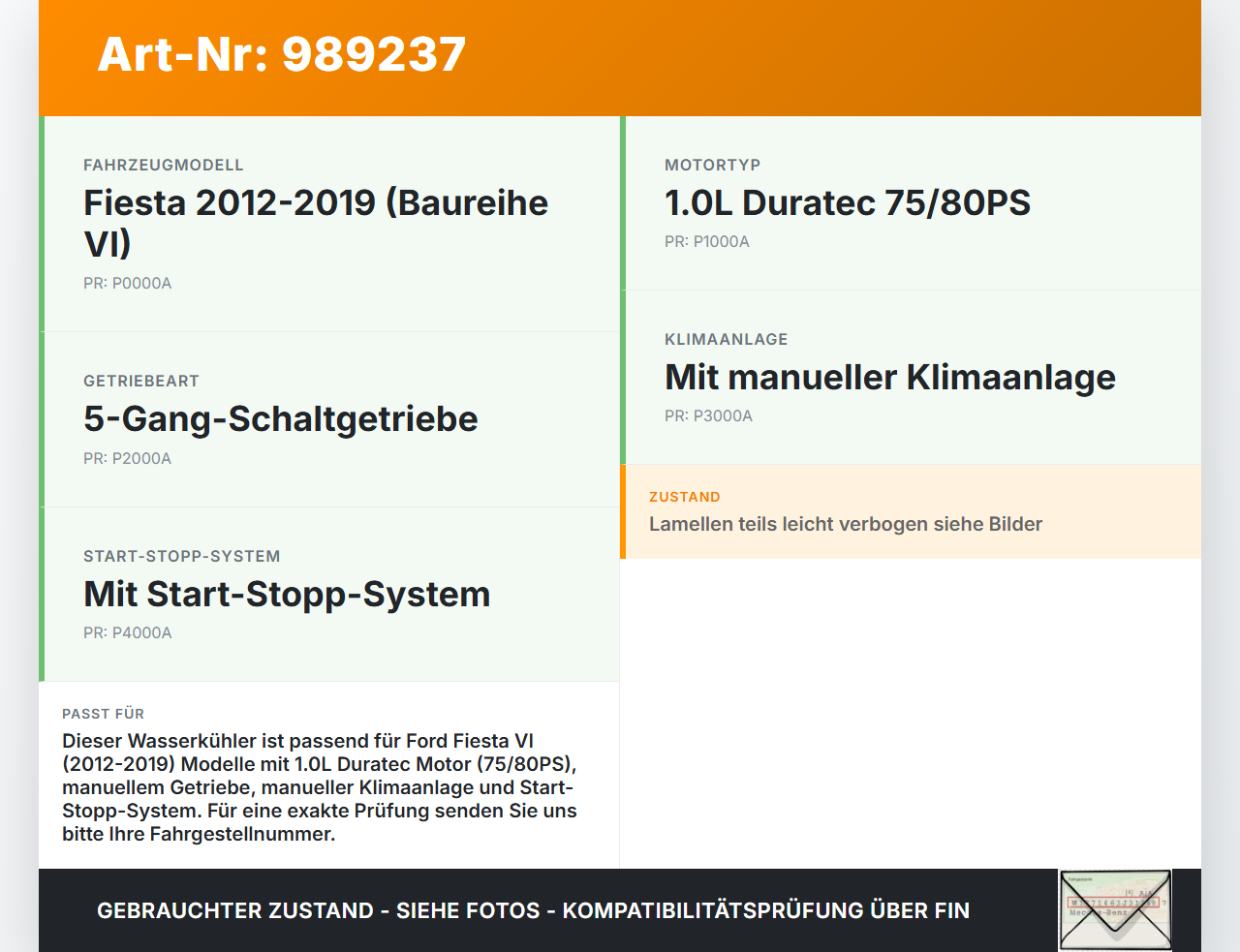
Task: Click the 'PR: P1000A' code
Action: 707,242
